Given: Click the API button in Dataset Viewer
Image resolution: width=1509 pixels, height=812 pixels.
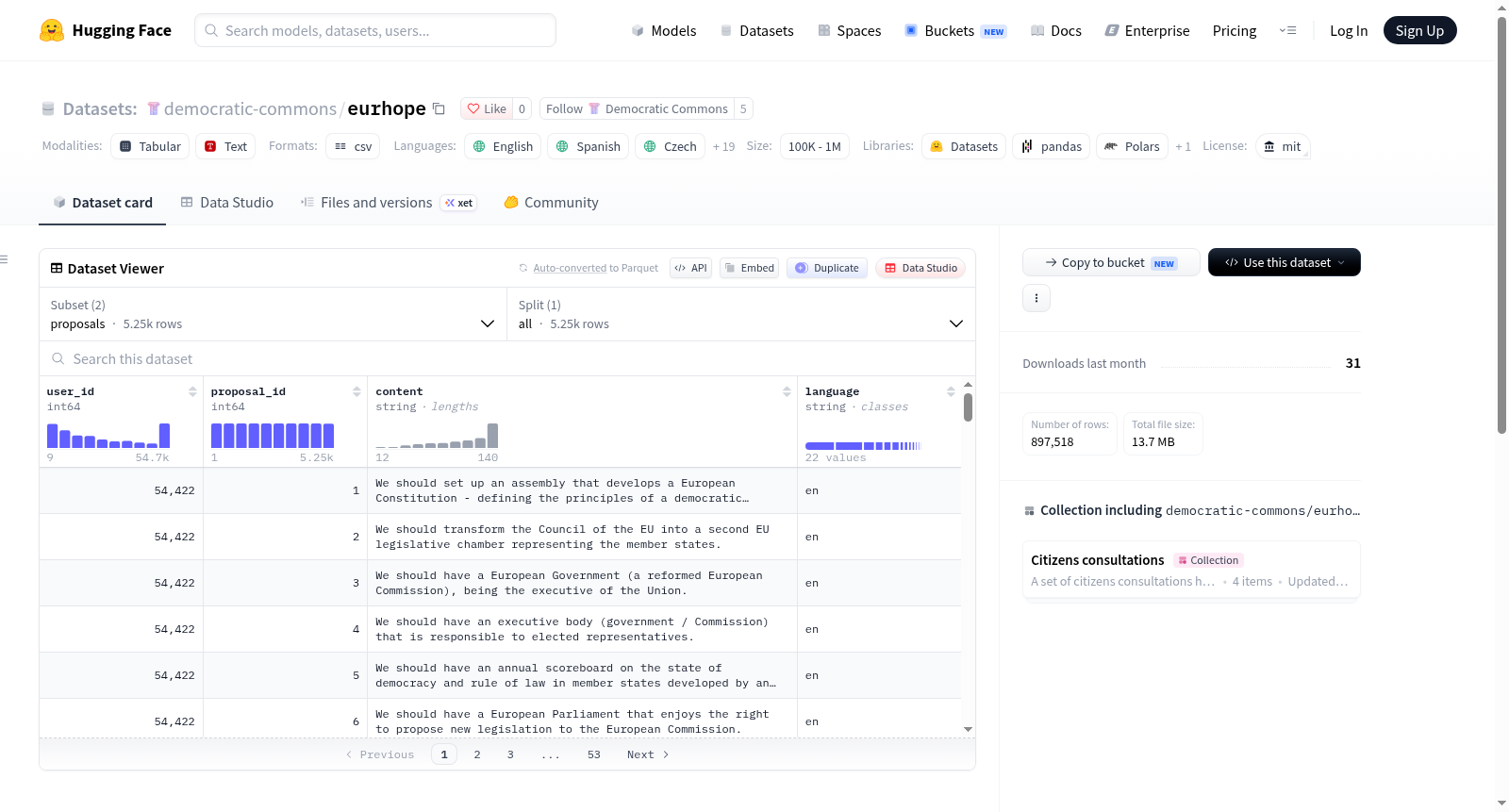Looking at the screenshot, I should point(690,268).
